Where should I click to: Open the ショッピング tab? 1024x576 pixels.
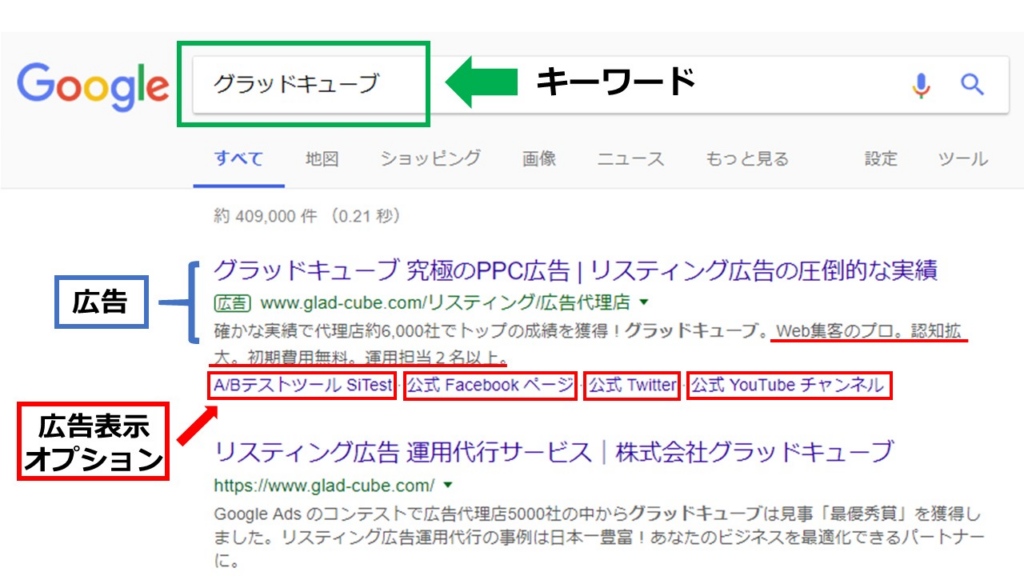click(x=430, y=159)
